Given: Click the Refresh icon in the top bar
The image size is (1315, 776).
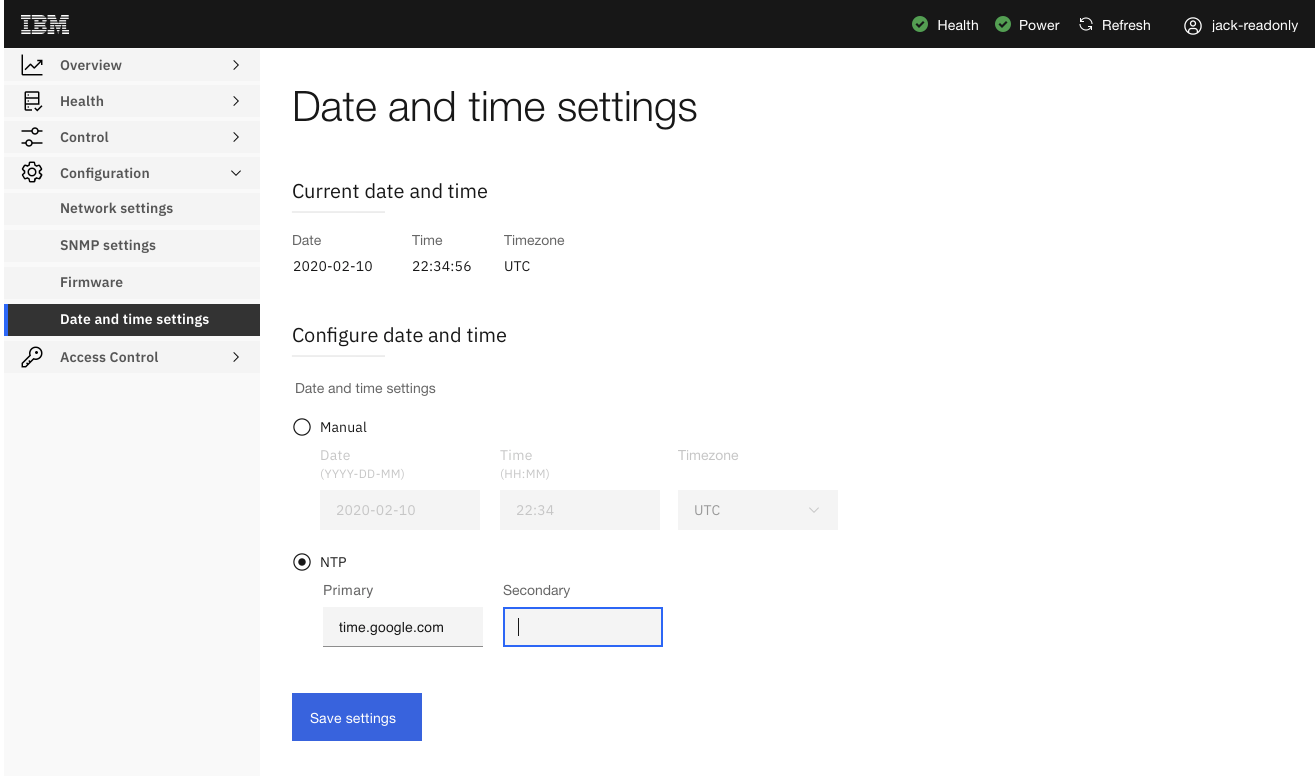Looking at the screenshot, I should 1083,25.
